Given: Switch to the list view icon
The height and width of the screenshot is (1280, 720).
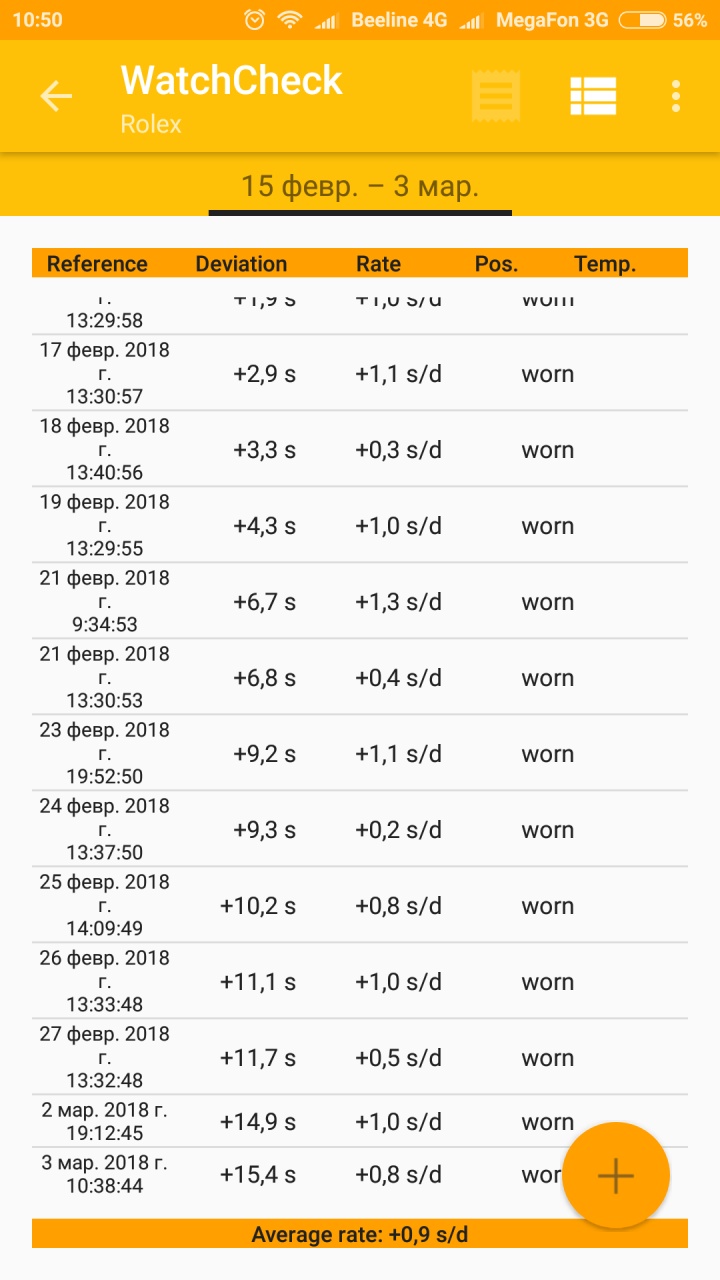Looking at the screenshot, I should click(593, 96).
